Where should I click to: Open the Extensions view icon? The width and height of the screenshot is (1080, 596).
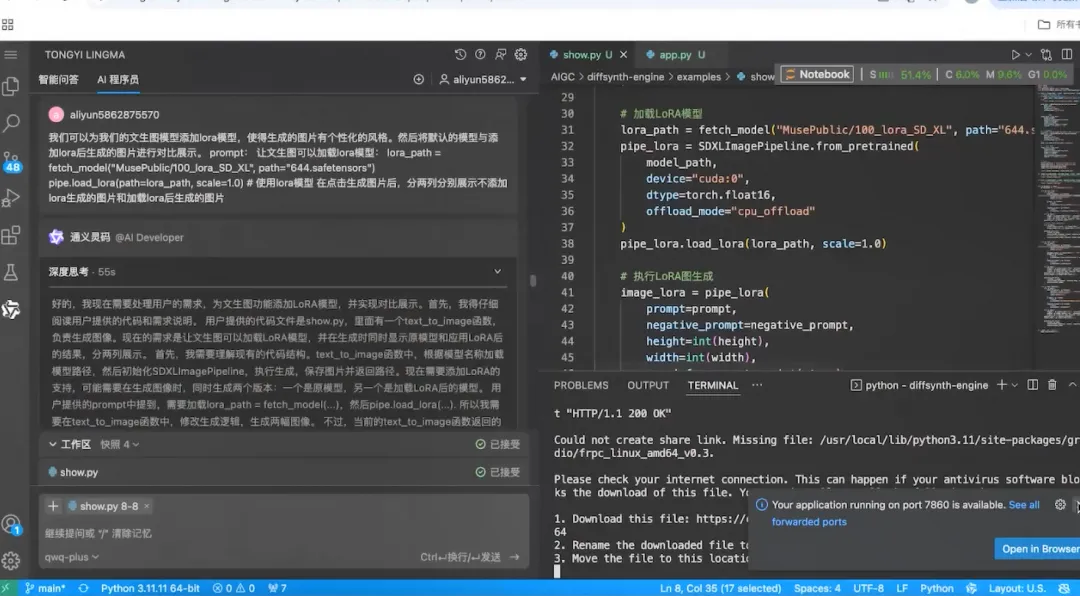click(11, 235)
